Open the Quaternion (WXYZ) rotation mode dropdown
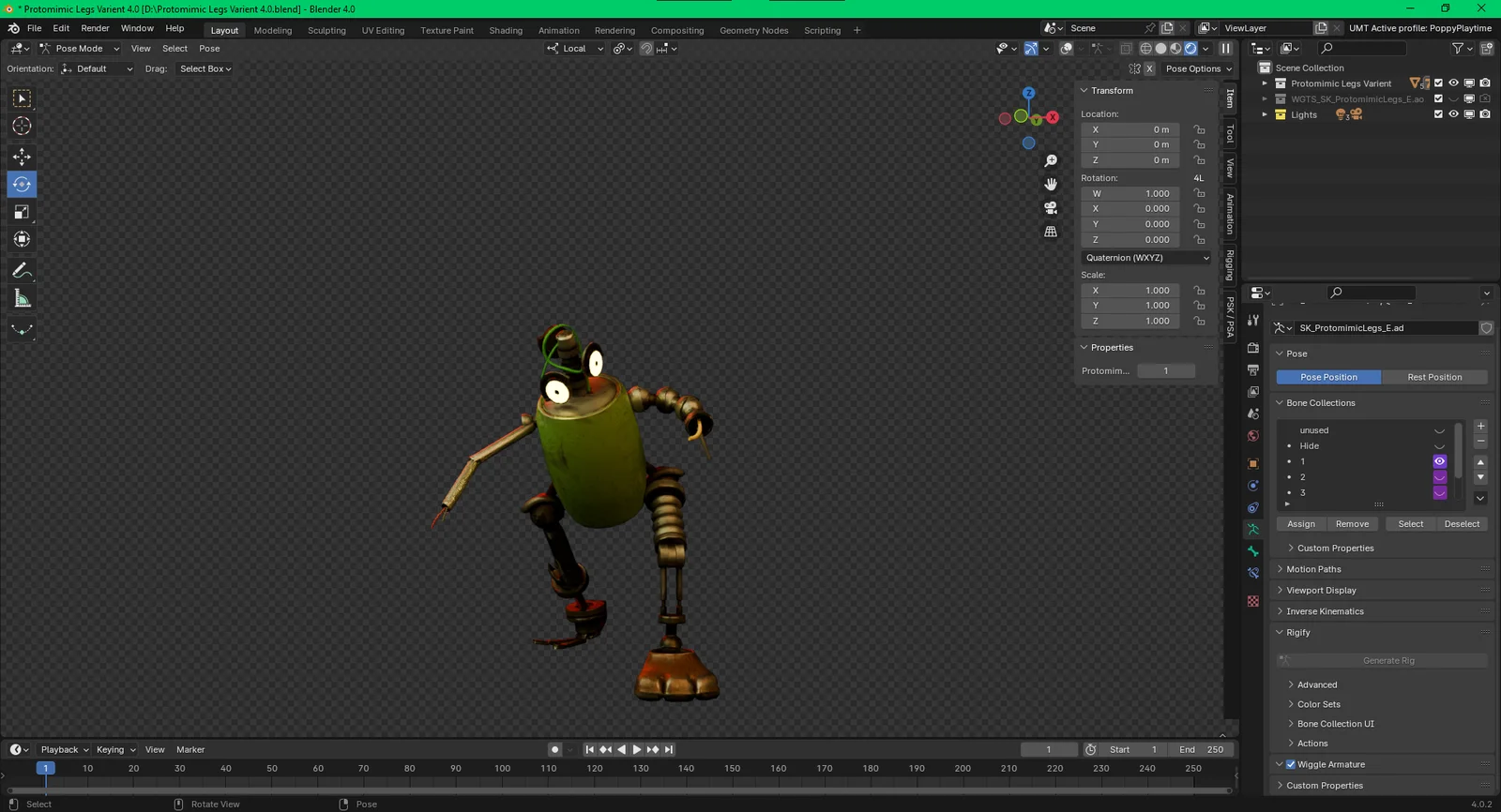The height and width of the screenshot is (812, 1501). 1147,258
